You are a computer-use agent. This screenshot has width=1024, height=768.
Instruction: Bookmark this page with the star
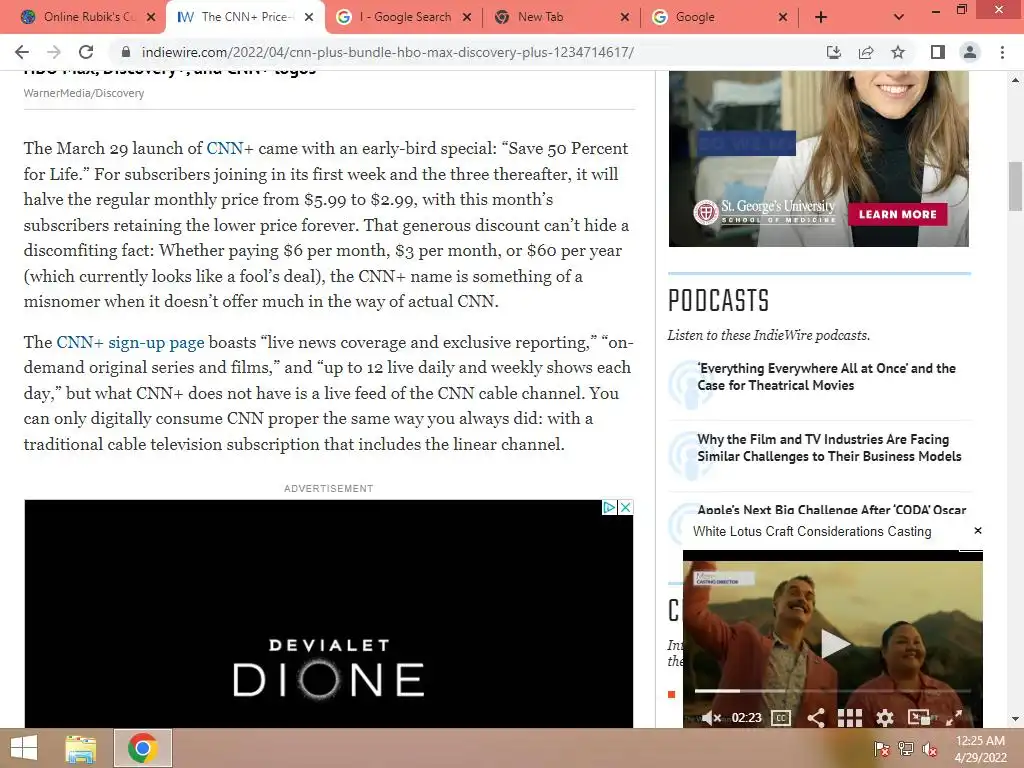(x=898, y=52)
